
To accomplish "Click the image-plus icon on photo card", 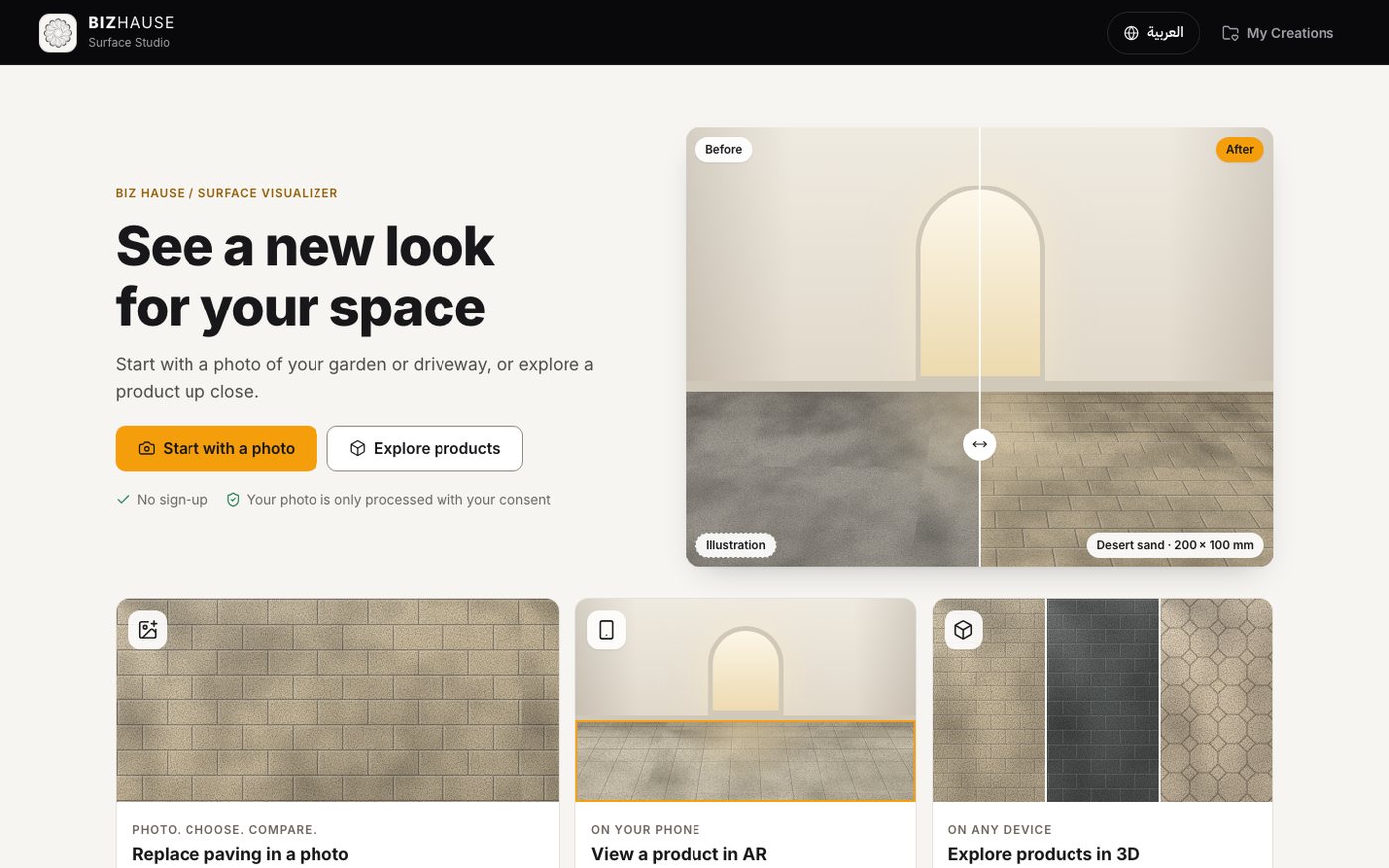I will click(148, 630).
